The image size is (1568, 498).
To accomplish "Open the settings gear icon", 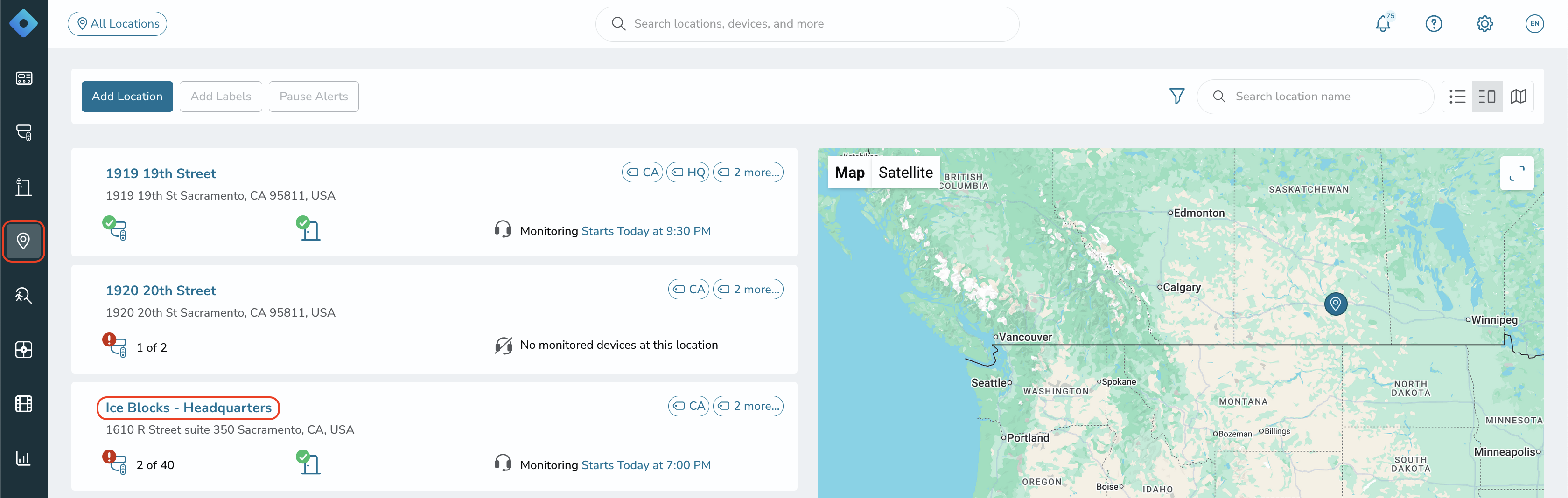I will [x=1484, y=24].
